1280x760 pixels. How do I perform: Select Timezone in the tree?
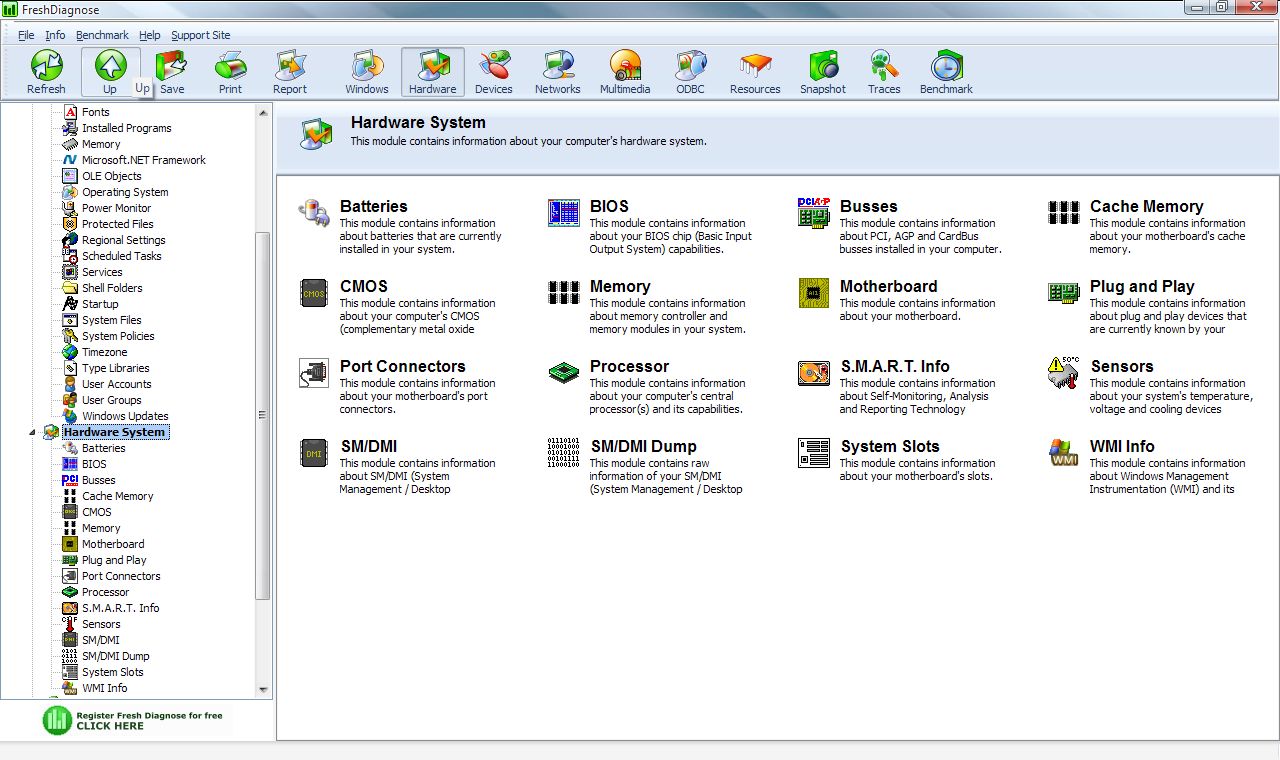pos(104,352)
